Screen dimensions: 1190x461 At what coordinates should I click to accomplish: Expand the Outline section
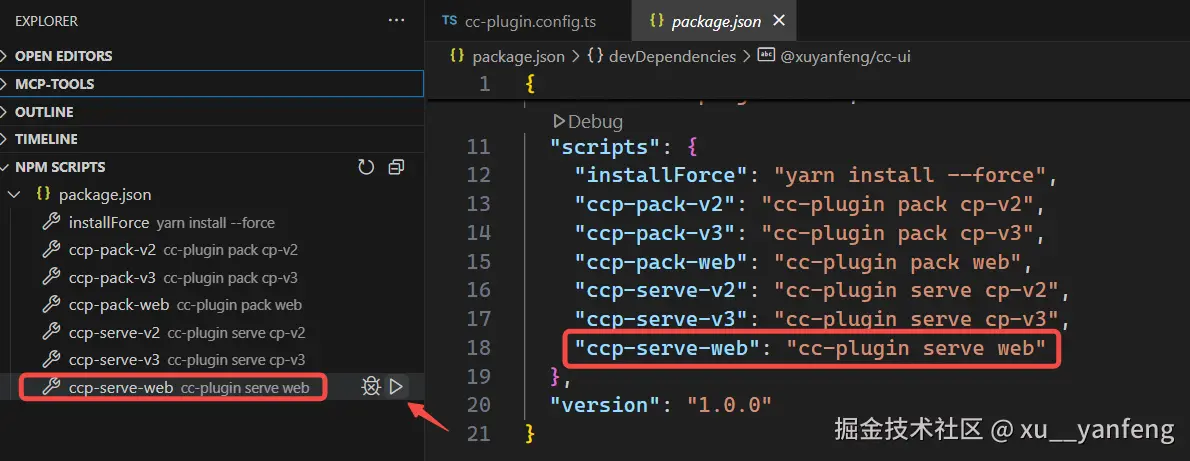212,112
